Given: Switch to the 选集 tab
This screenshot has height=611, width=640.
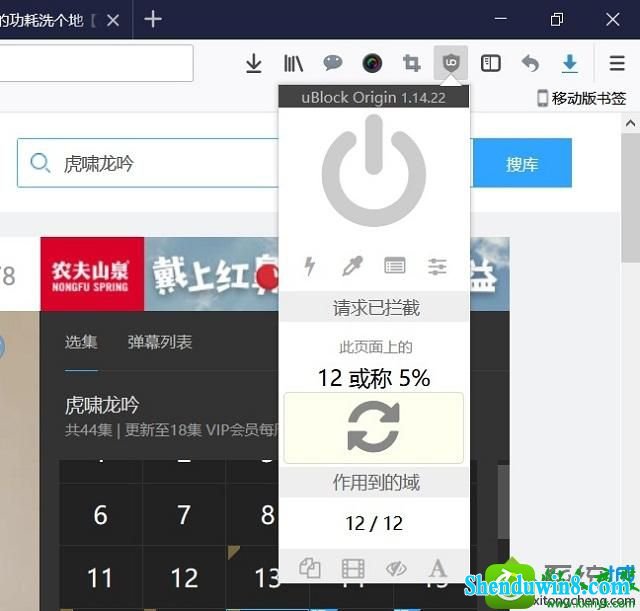Looking at the screenshot, I should tap(81, 342).
